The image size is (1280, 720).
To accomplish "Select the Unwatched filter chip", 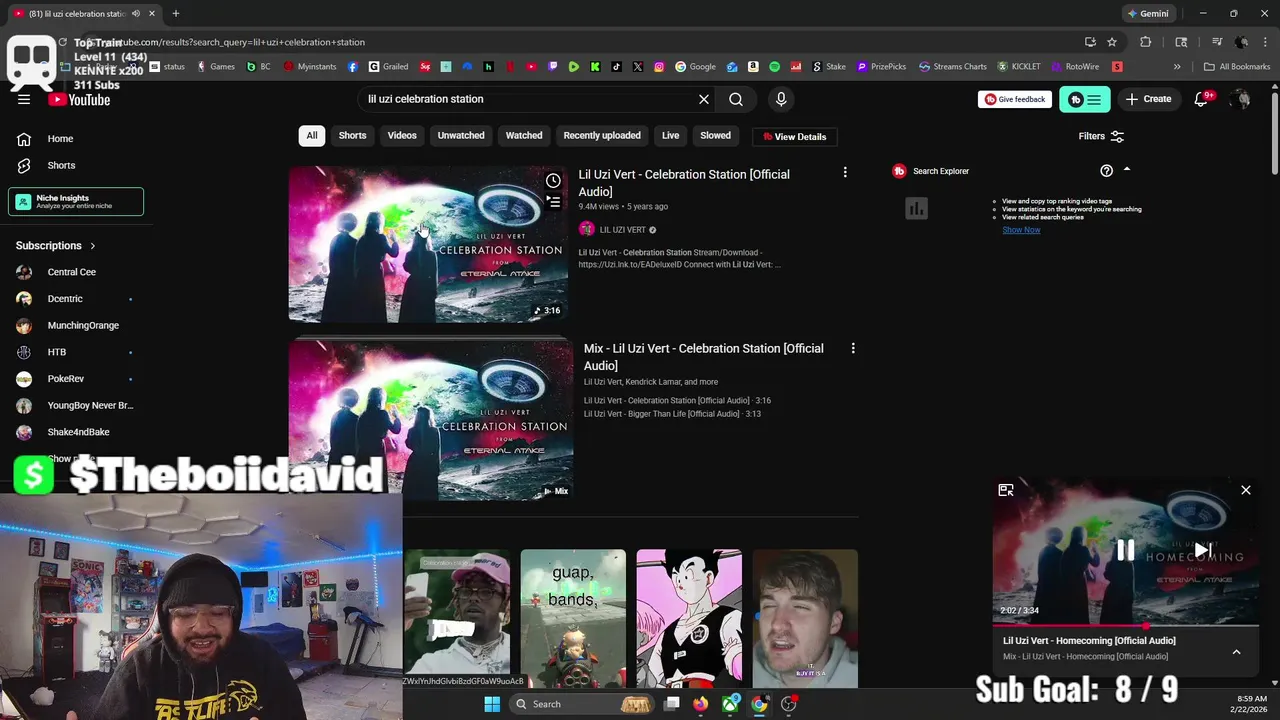I will (461, 136).
